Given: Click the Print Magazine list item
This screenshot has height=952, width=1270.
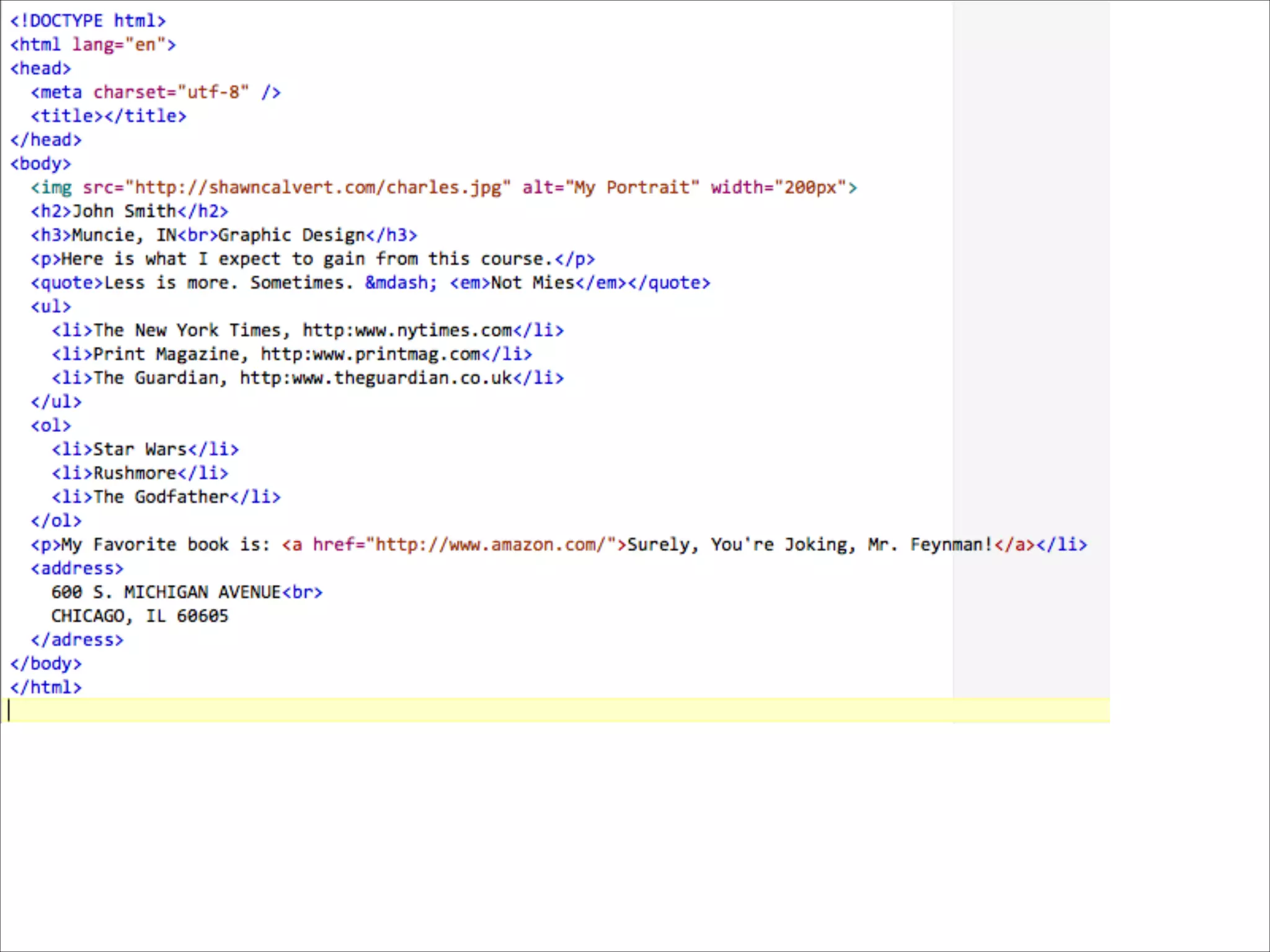Looking at the screenshot, I should (x=291, y=354).
